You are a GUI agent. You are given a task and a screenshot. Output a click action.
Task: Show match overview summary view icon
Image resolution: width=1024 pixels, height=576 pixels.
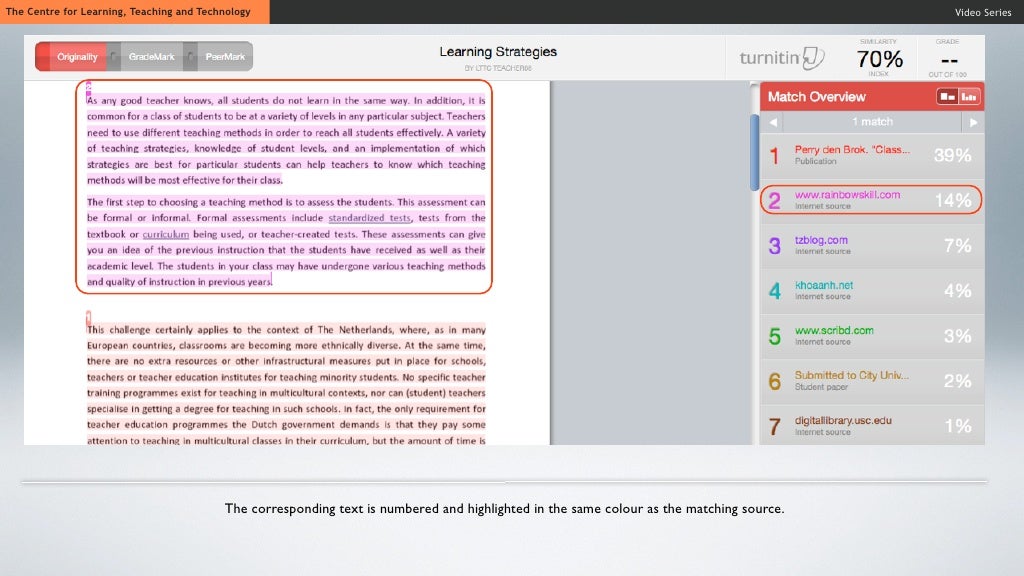[x=947, y=97]
